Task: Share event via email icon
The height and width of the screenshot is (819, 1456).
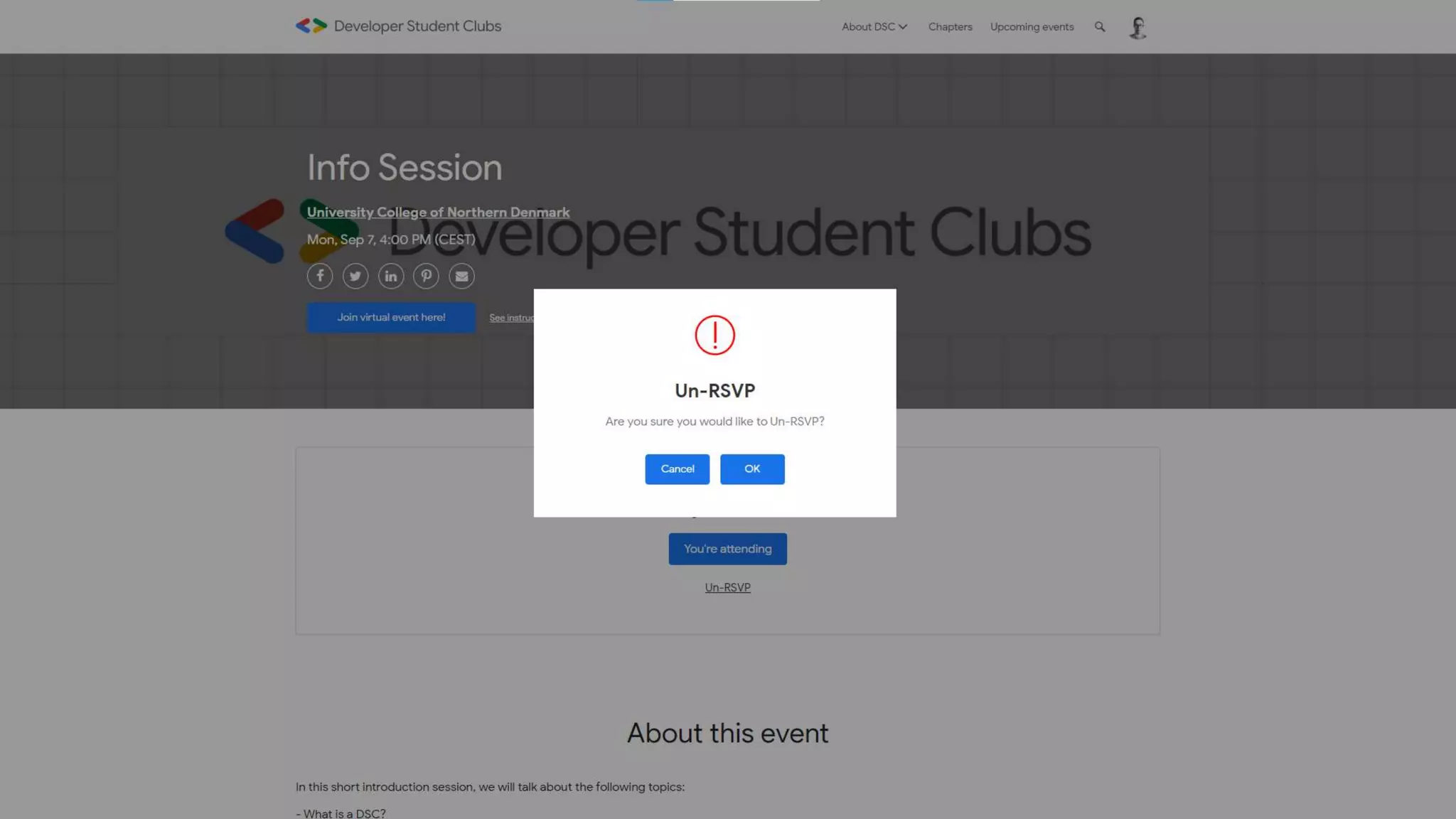Action: pos(462,276)
